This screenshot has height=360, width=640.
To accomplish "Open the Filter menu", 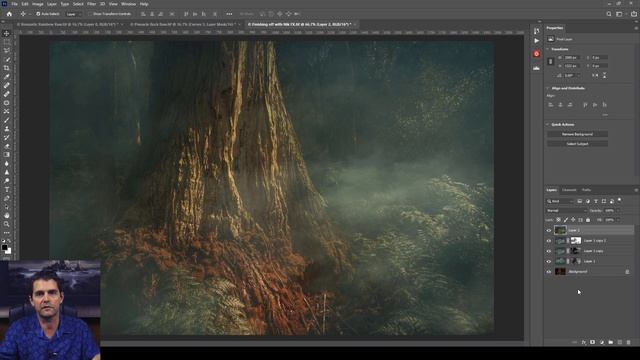I will 91,4.
